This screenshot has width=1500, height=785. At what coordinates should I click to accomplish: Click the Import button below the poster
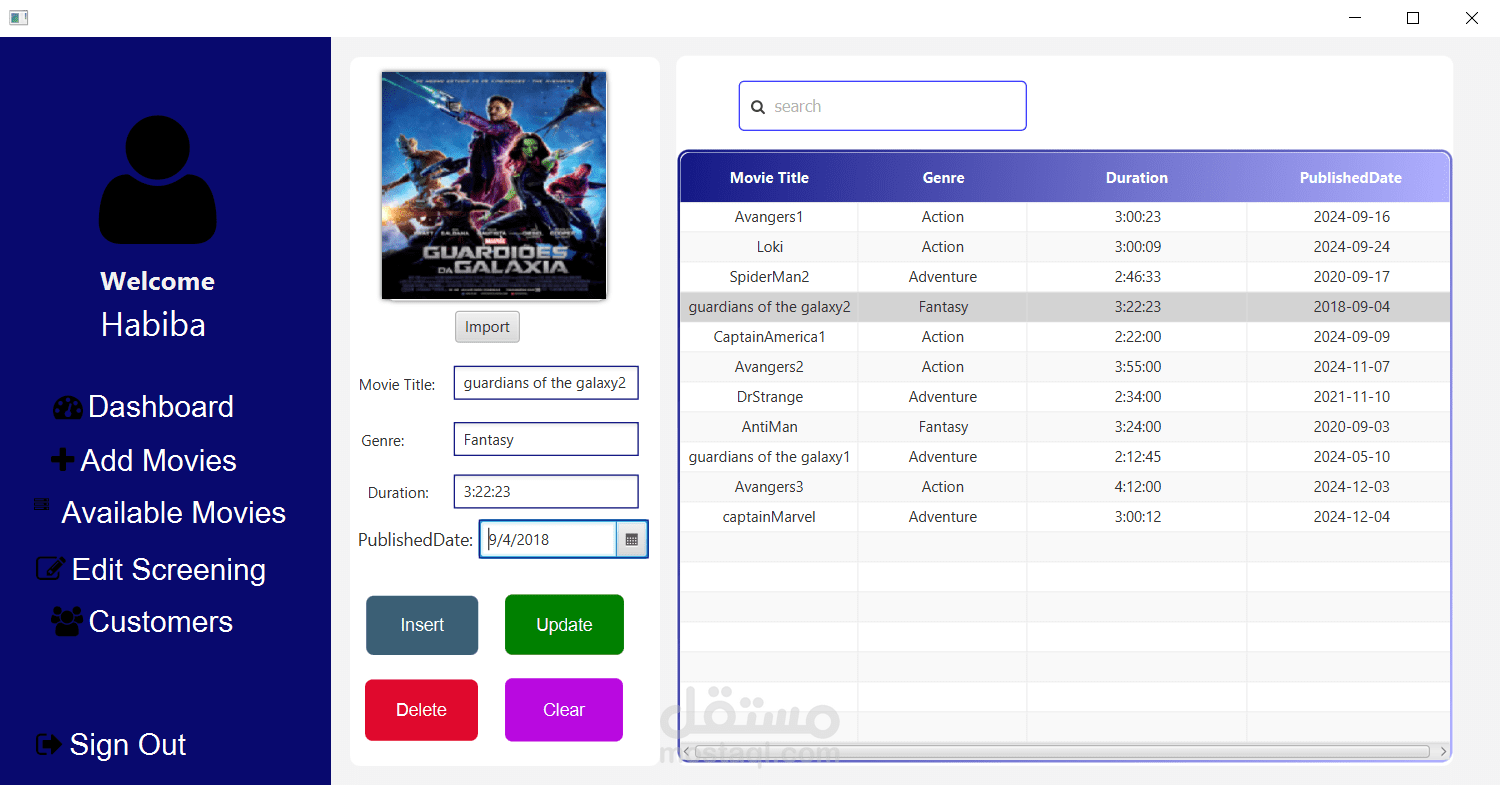(487, 326)
